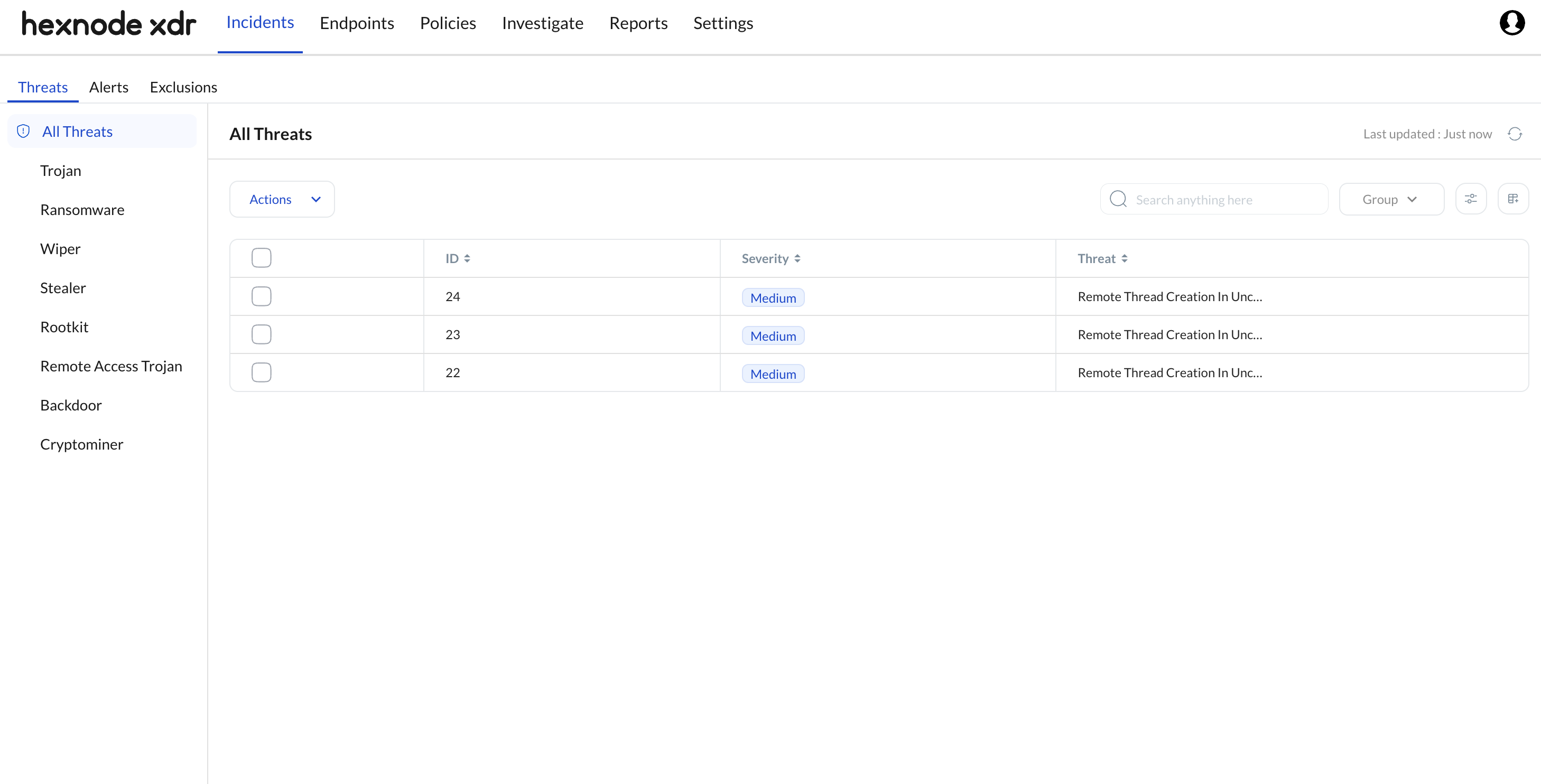Open threat name in row 24
Viewport: 1541px width, 784px height.
pos(1170,296)
